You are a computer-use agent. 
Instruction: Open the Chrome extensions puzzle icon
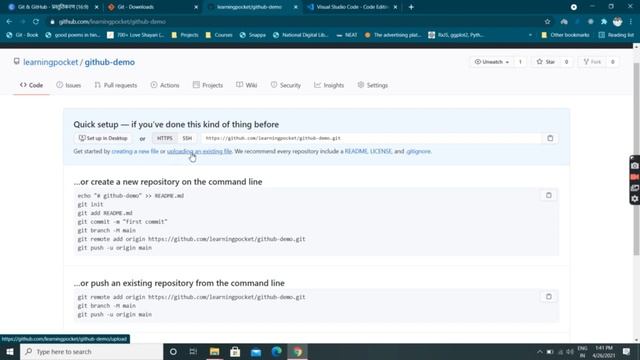click(604, 22)
